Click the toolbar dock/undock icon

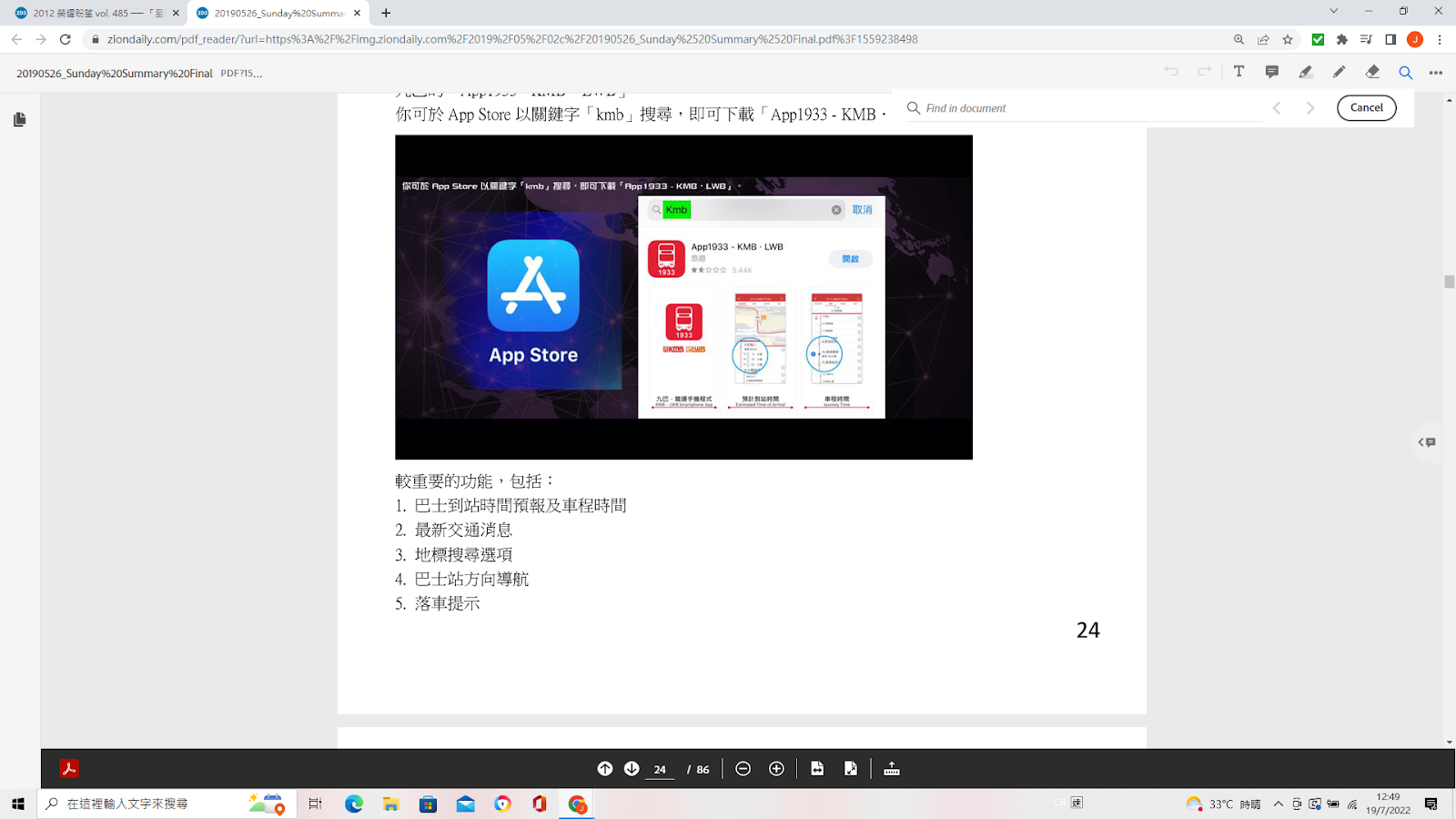892,769
